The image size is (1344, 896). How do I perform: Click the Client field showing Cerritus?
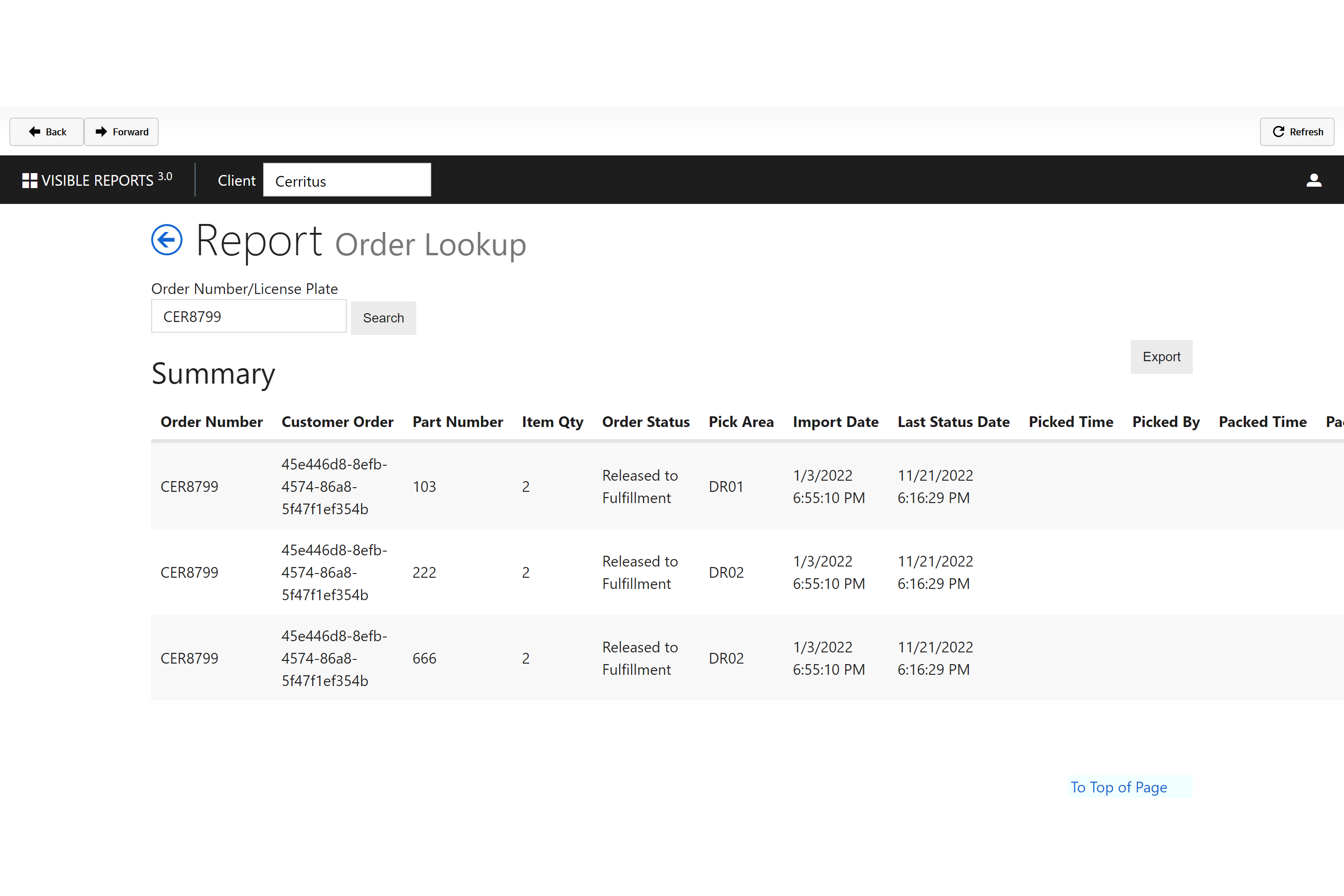tap(347, 179)
